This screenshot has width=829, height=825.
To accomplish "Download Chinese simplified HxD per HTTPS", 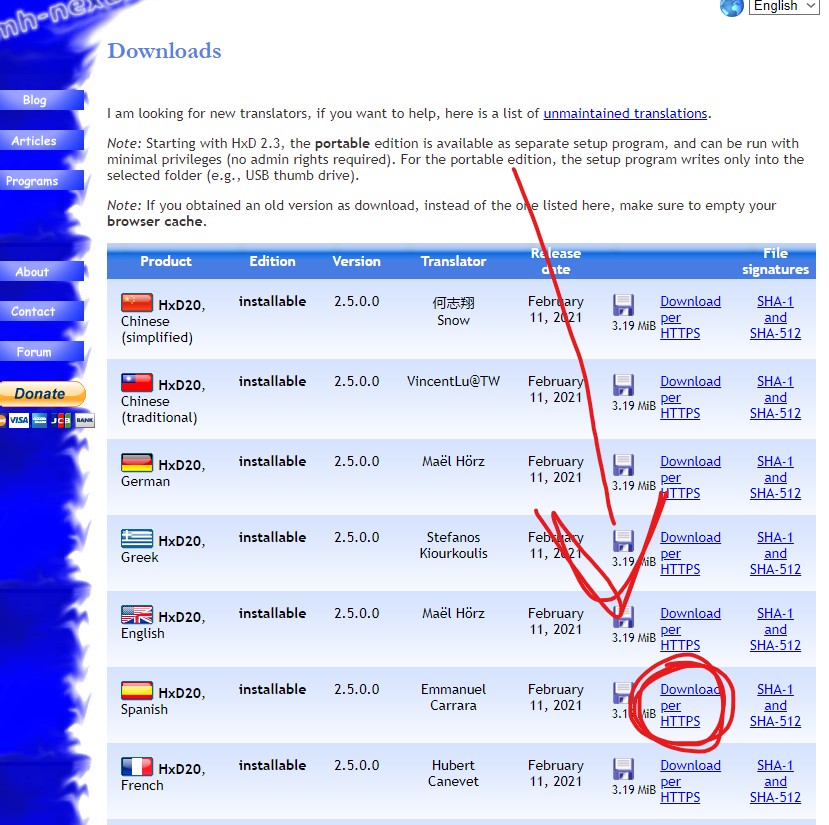I will 690,317.
